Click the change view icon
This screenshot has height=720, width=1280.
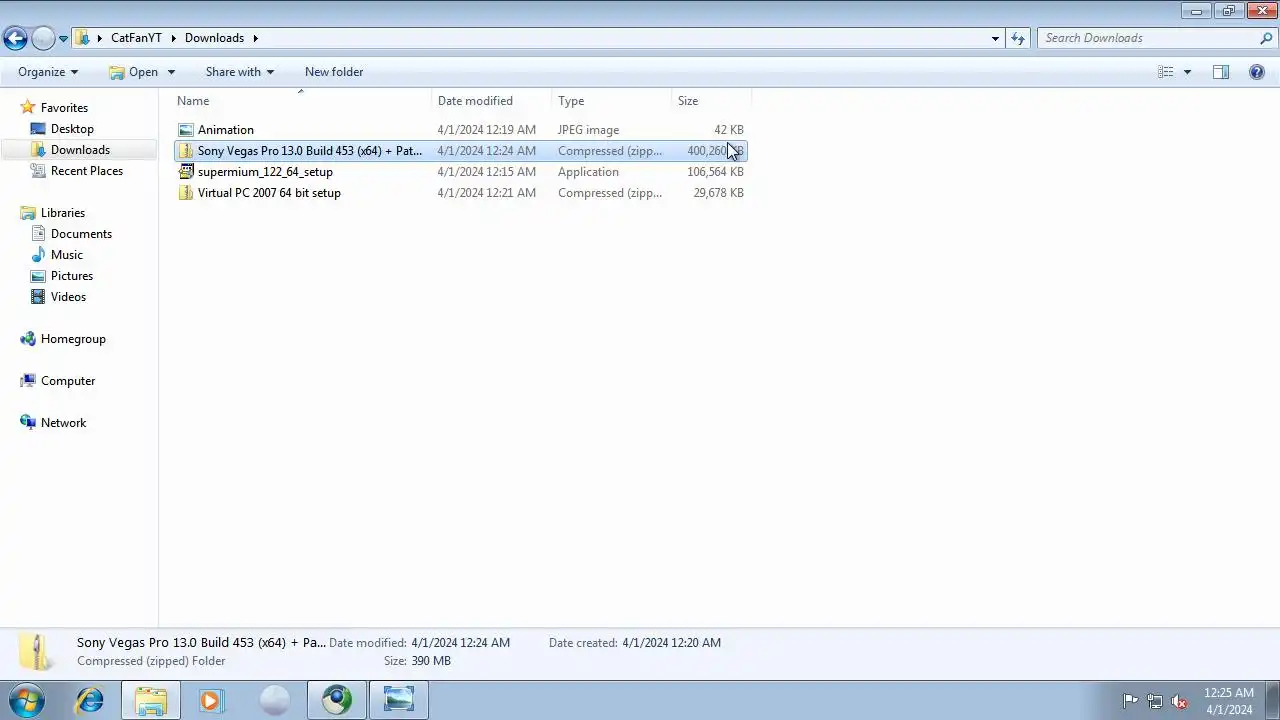[x=1165, y=72]
